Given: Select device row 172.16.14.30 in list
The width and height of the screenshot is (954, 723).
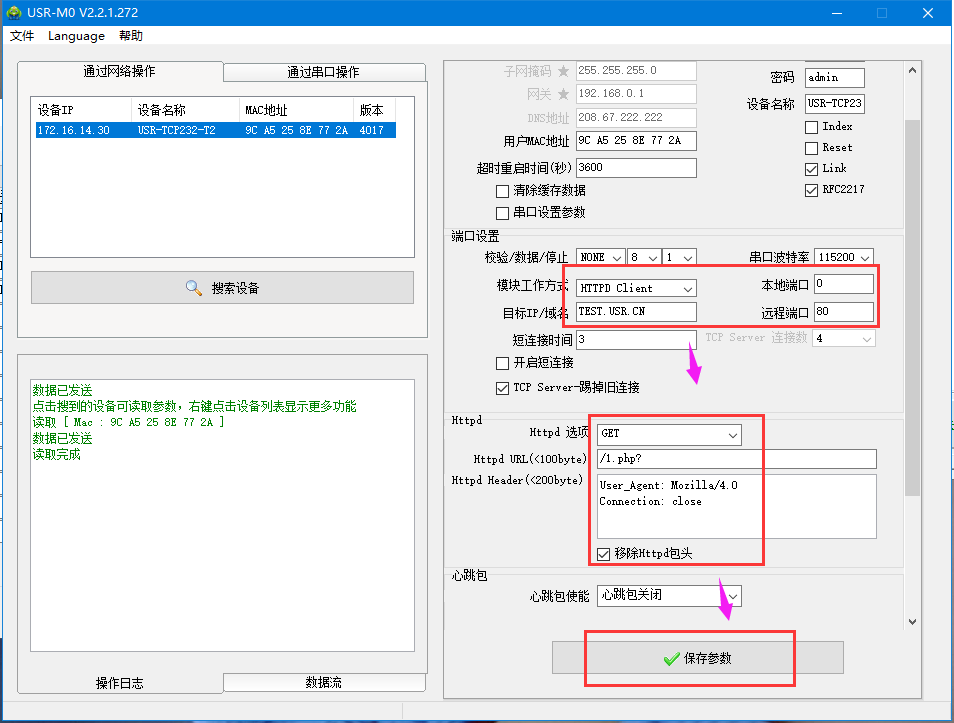Looking at the screenshot, I should click(215, 130).
